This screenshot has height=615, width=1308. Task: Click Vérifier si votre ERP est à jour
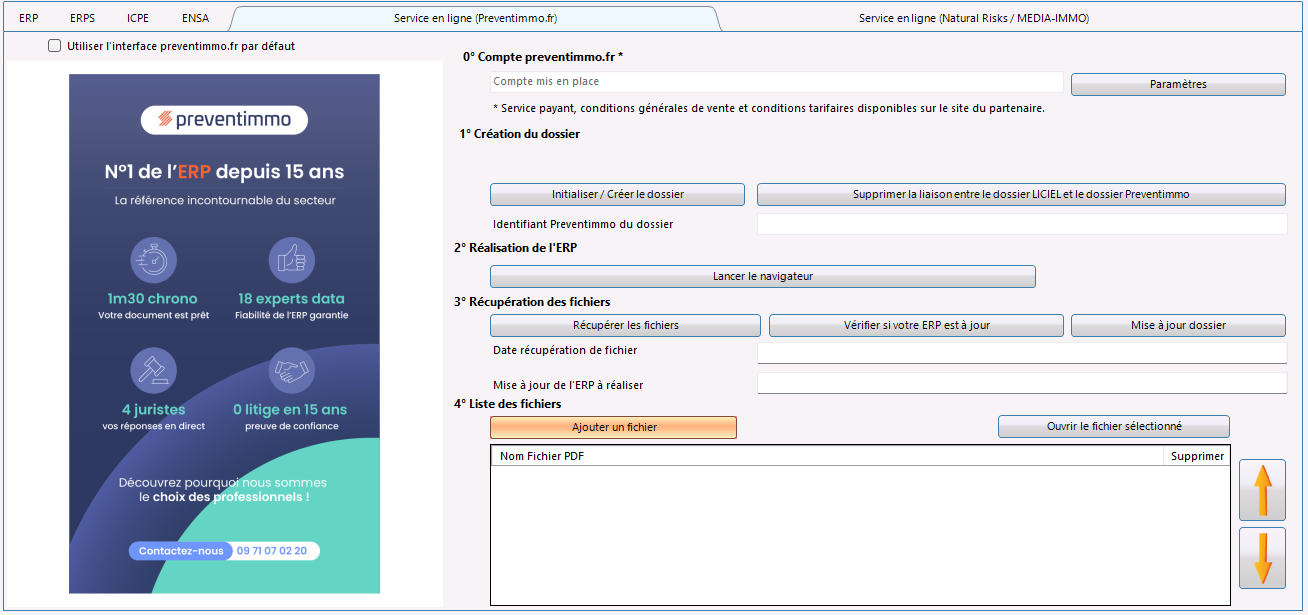pos(916,325)
